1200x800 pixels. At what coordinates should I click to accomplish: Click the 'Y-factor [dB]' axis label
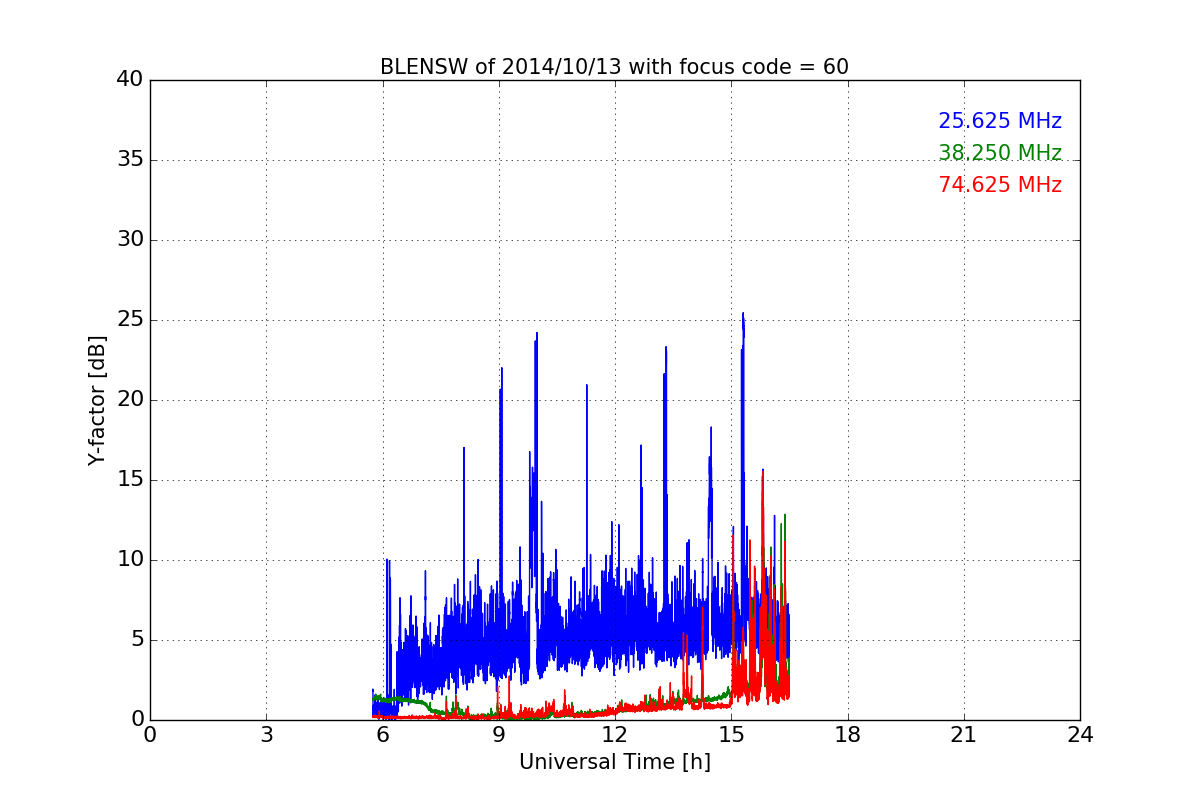(x=97, y=400)
